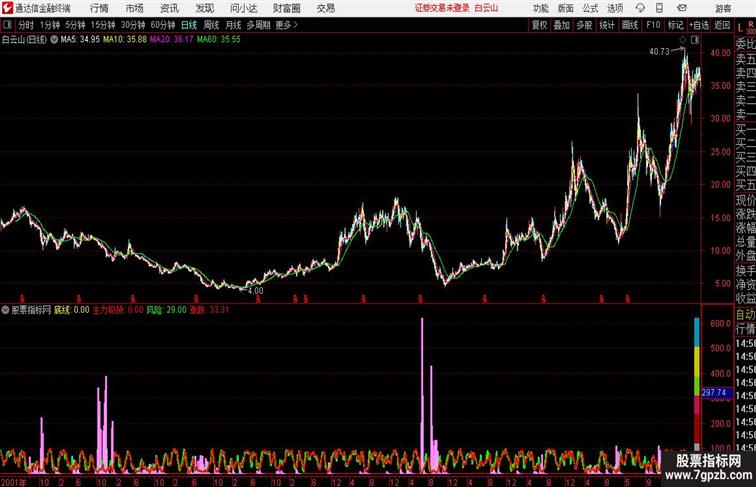The image size is (756, 487).
Task: Click the MA5: 34.95 indicator value
Action: pyautogui.click(x=80, y=40)
